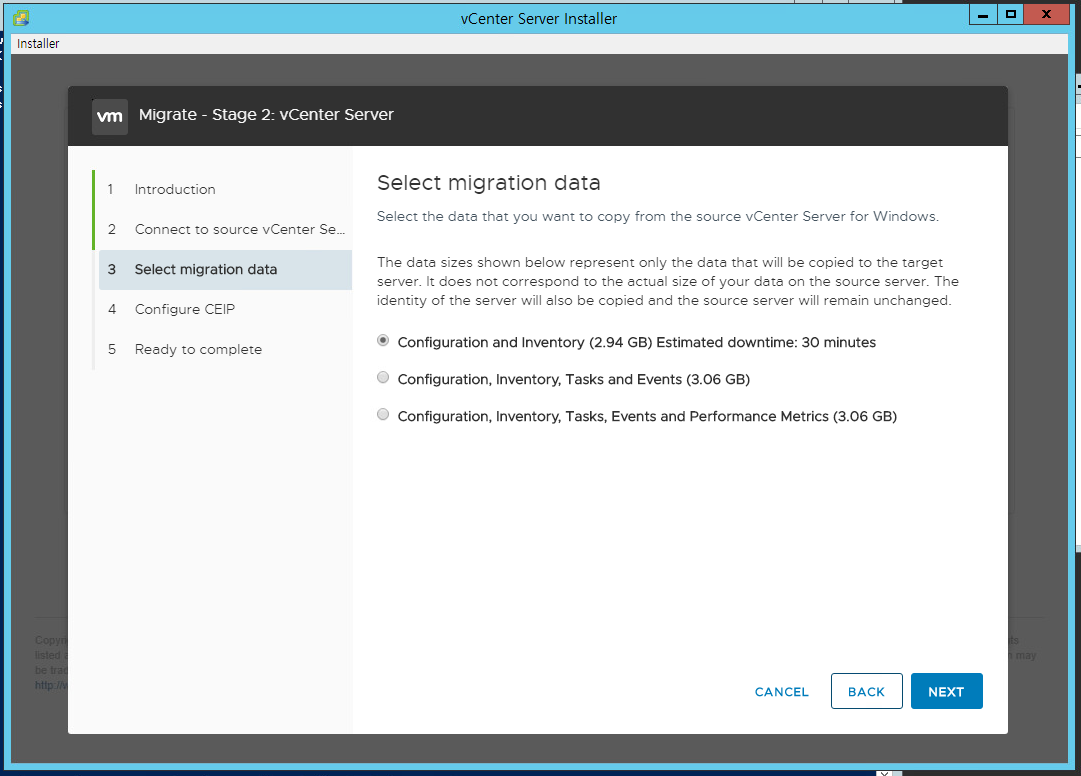
Task: Go BACK to previous step
Action: pos(867,691)
